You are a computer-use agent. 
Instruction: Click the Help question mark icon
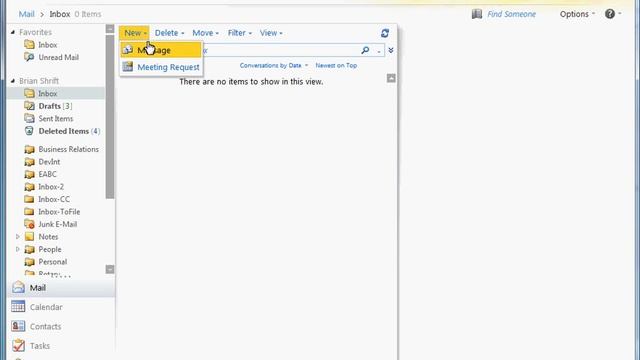tap(610, 14)
